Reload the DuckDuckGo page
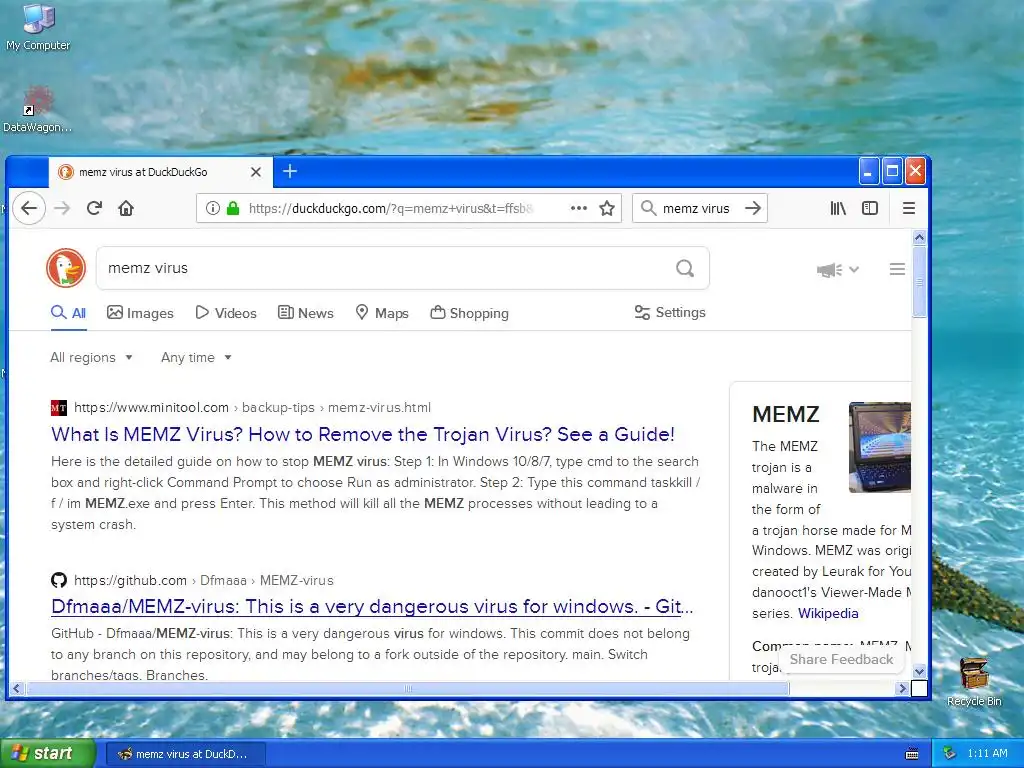1024x768 pixels. 94,208
